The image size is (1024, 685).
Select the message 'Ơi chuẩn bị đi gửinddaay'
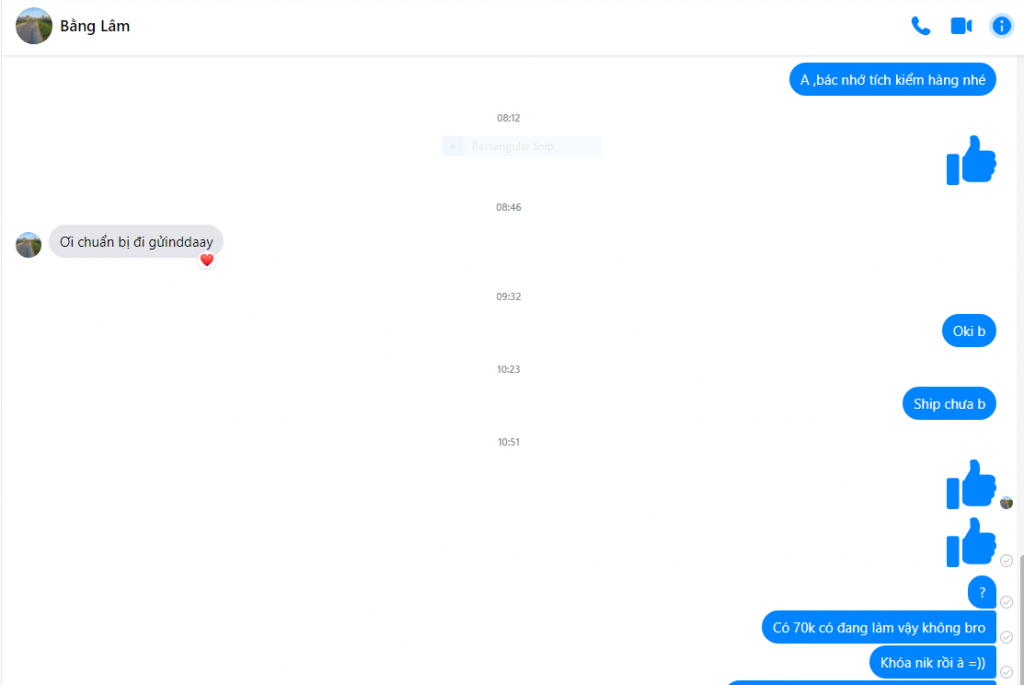click(x=136, y=242)
